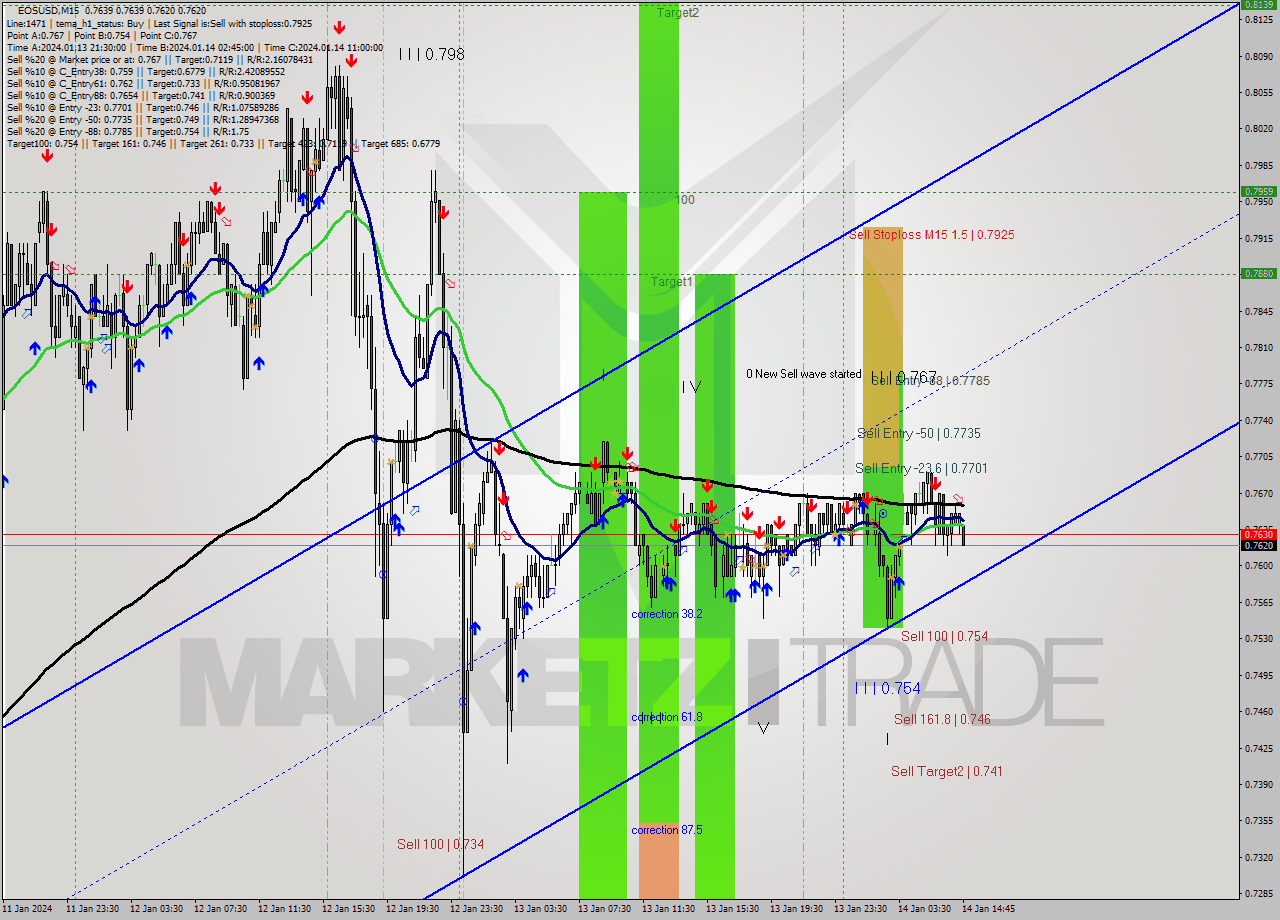Click the 'Time A:2024.01.13 21:30:00' line
This screenshot has width=1280, height=920.
(195, 47)
